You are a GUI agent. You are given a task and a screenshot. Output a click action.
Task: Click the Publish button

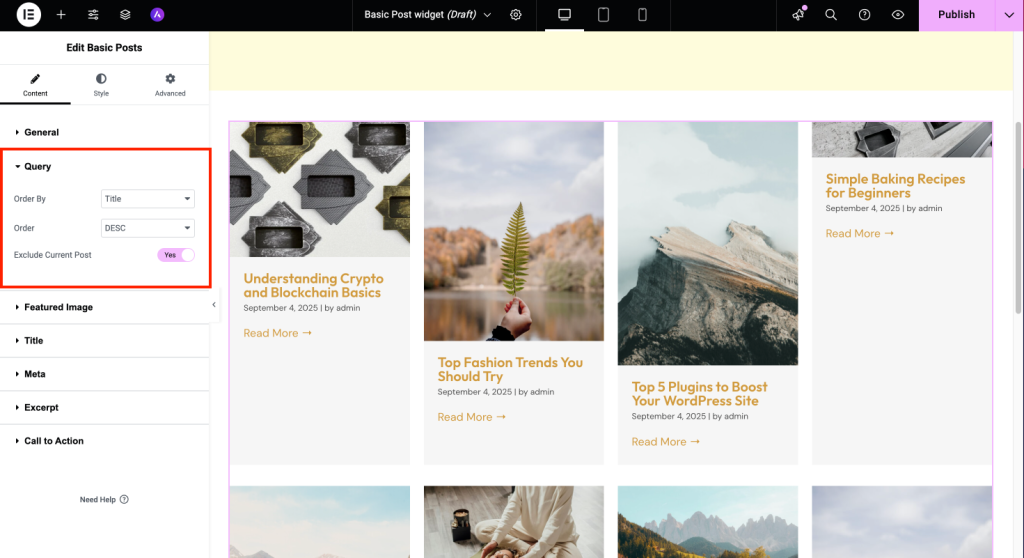[956, 15]
